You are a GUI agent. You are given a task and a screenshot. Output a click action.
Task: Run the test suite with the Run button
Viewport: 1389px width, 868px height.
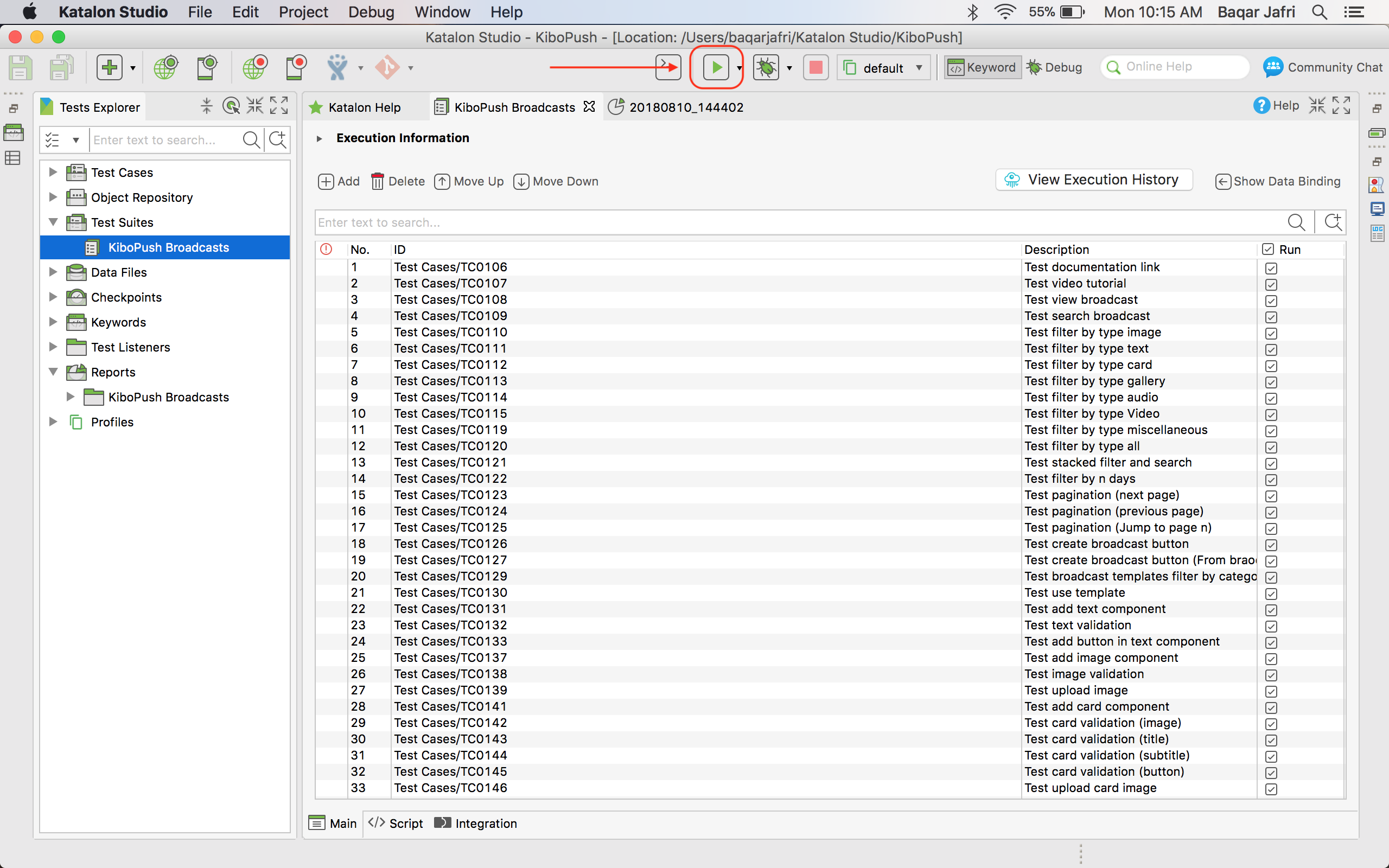(716, 67)
